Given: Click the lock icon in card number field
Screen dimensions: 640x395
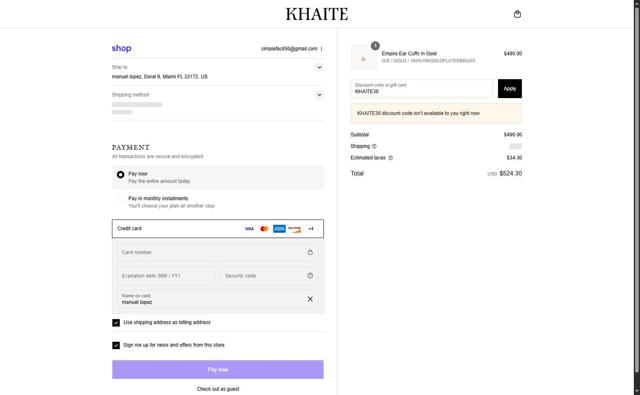Looking at the screenshot, I should [x=310, y=252].
